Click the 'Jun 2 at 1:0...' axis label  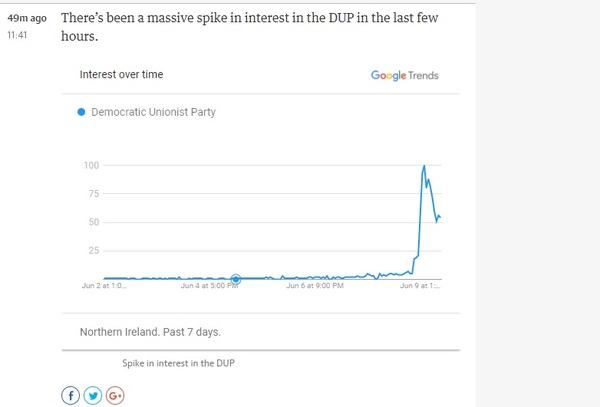pyautogui.click(x=103, y=286)
